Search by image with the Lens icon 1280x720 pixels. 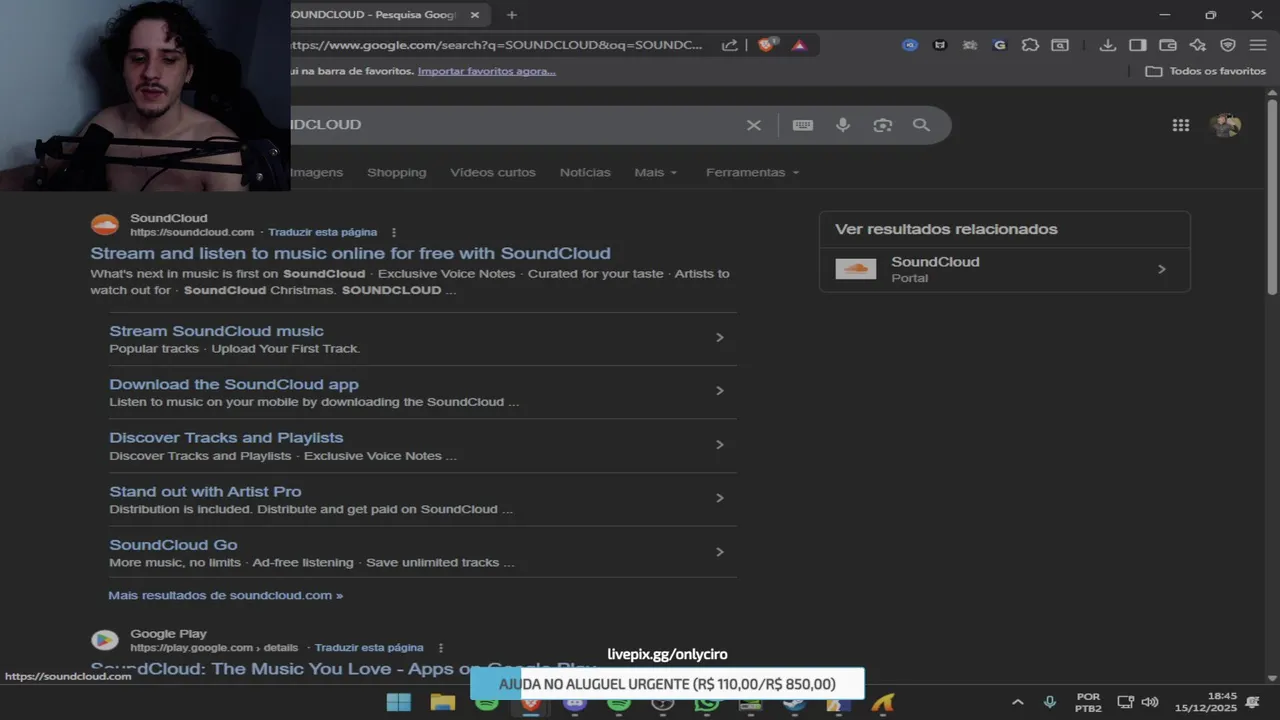coord(882,125)
